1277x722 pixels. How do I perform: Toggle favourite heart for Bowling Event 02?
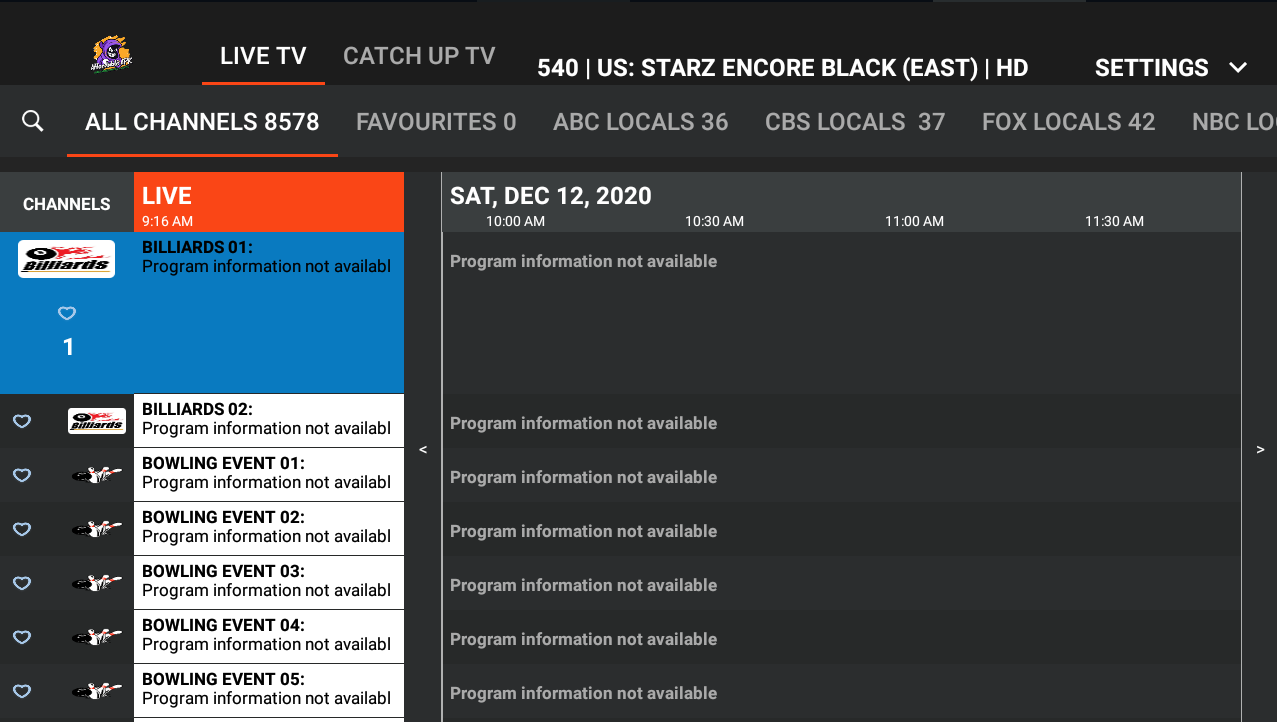22,529
